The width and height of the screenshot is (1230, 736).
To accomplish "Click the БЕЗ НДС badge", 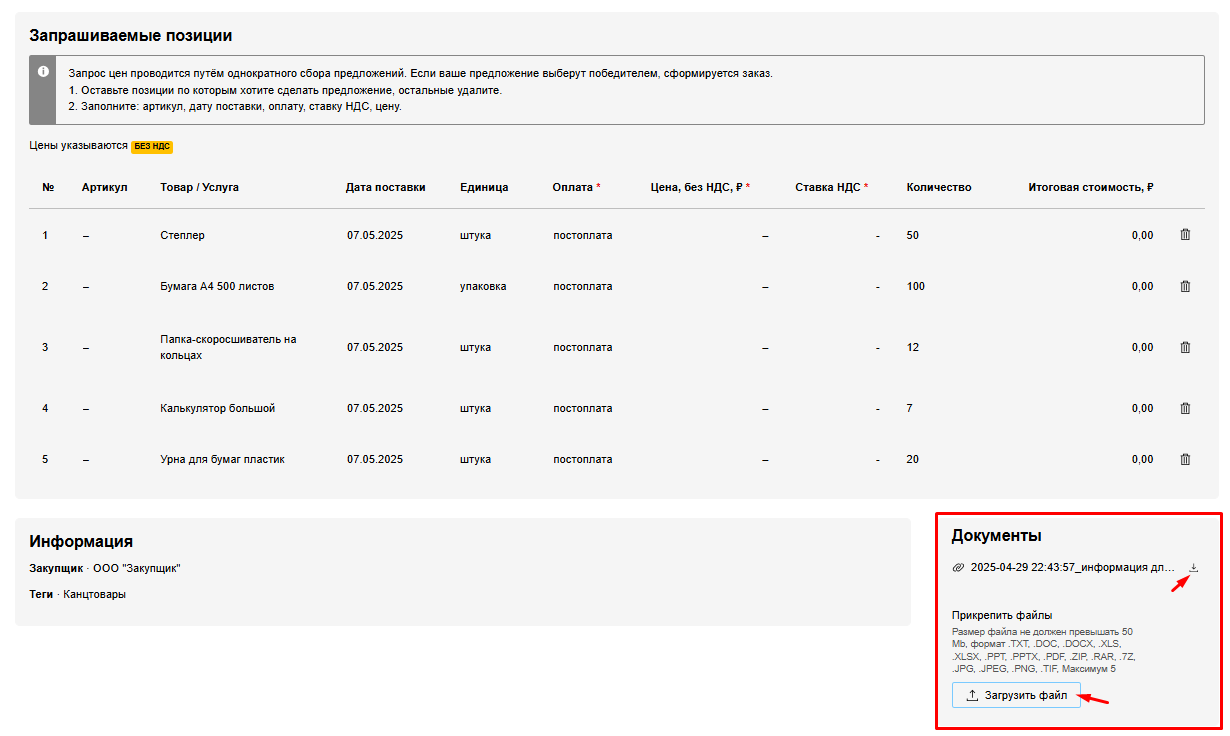I will pyautogui.click(x=152, y=146).
